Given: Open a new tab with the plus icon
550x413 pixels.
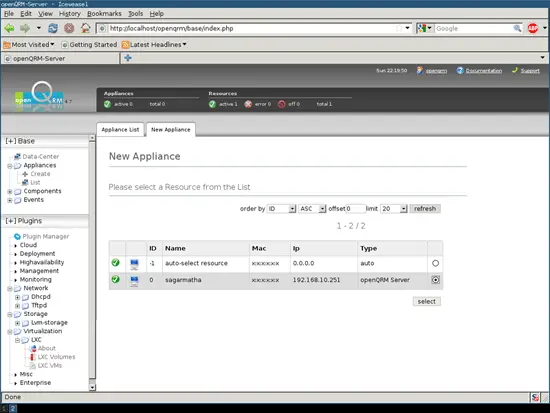Looking at the screenshot, I should pyautogui.click(x=128, y=58).
